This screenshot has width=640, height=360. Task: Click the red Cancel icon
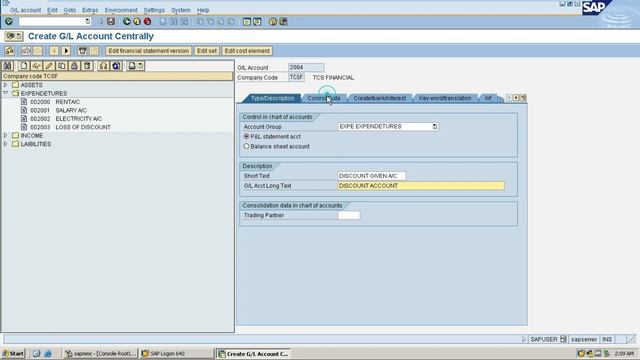(147, 21)
